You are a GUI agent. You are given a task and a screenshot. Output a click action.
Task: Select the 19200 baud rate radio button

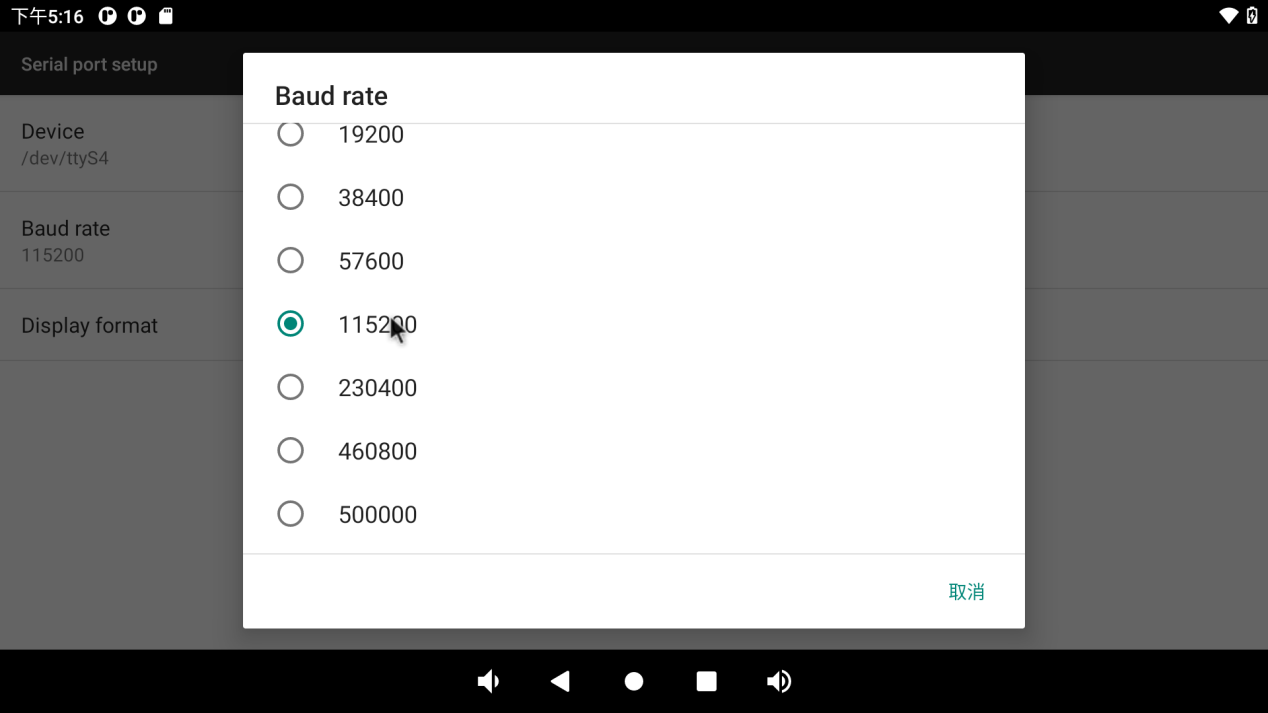(x=290, y=134)
